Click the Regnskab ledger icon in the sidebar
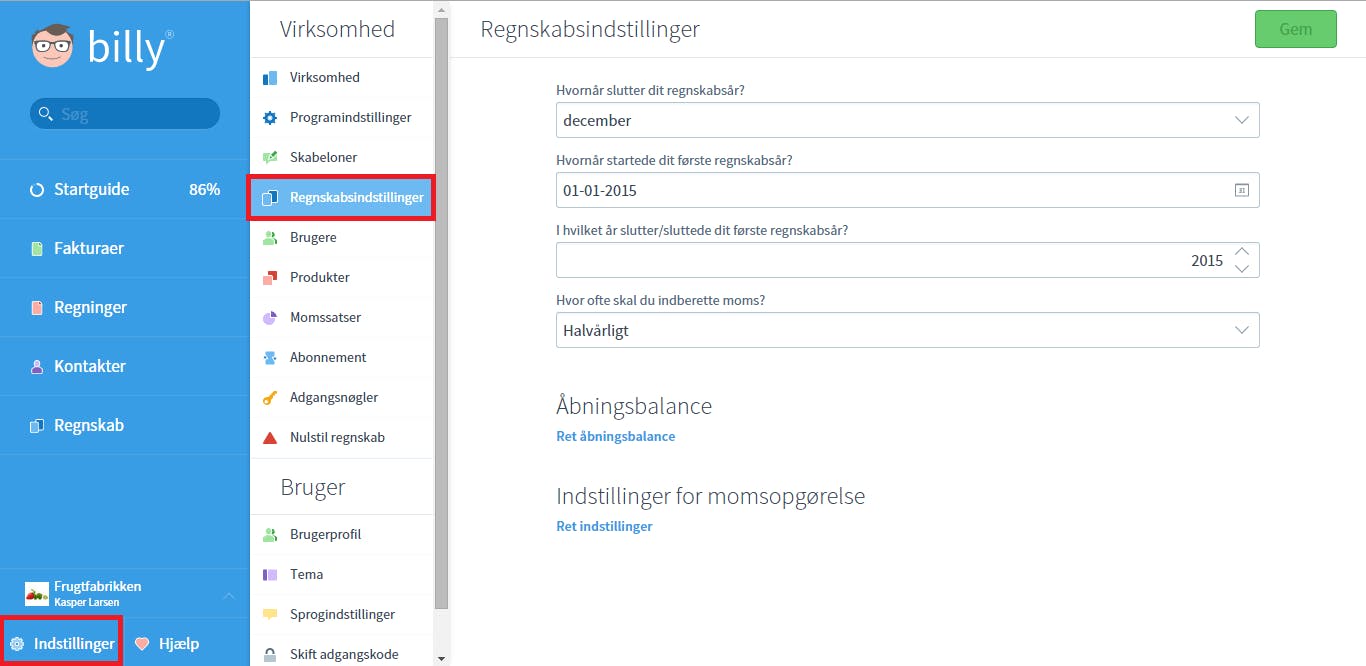Screen dimensions: 1366x666 click(x=37, y=426)
